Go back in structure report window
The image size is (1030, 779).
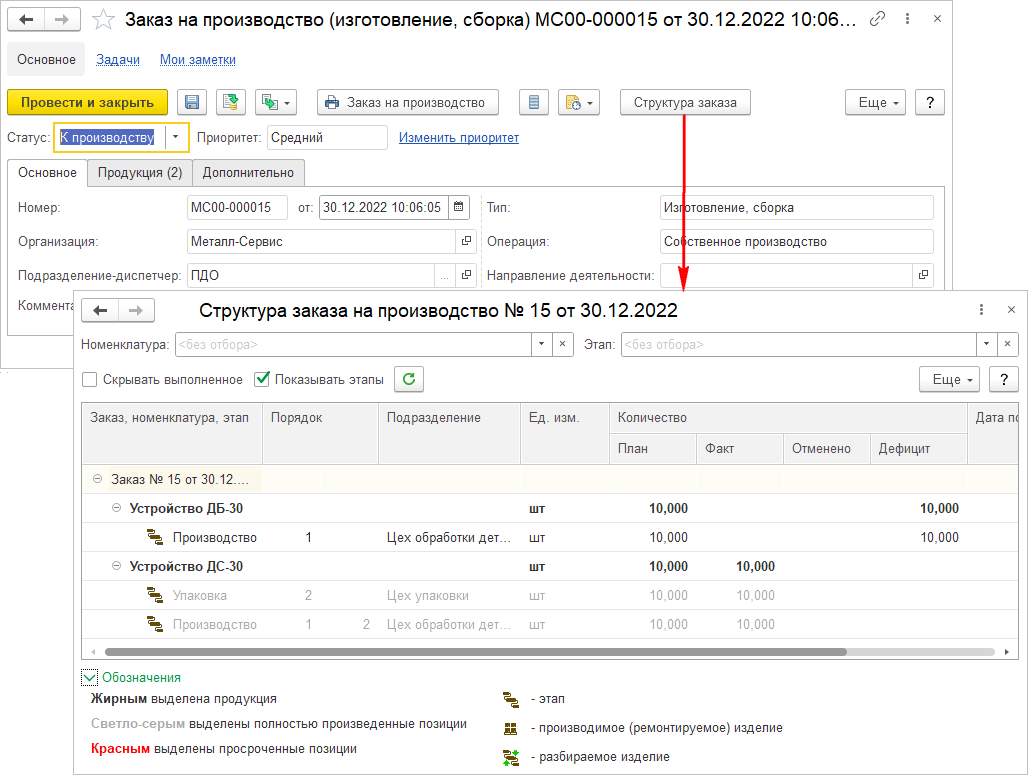point(100,310)
